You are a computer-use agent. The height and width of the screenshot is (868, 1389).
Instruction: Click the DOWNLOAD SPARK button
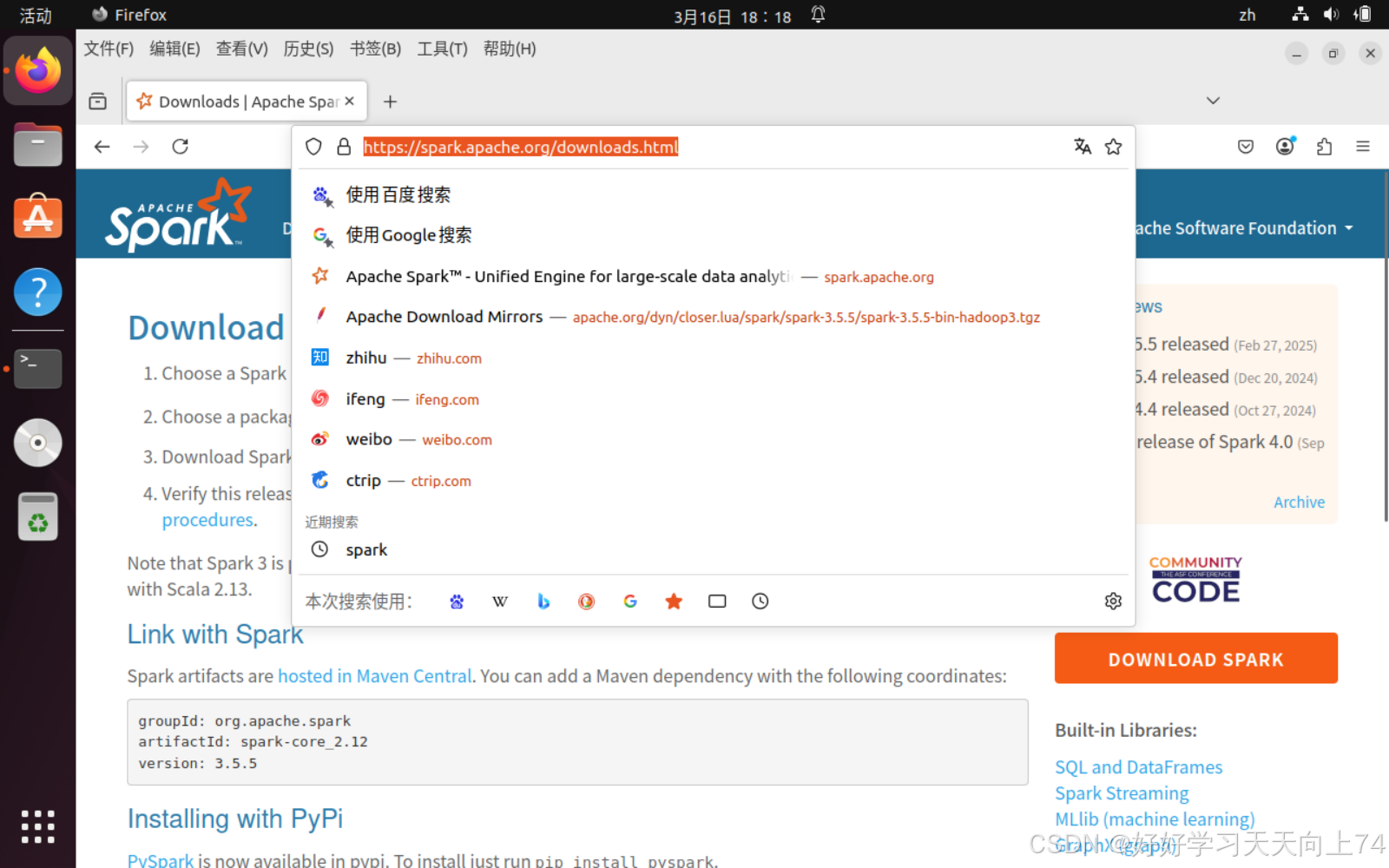click(1195, 658)
